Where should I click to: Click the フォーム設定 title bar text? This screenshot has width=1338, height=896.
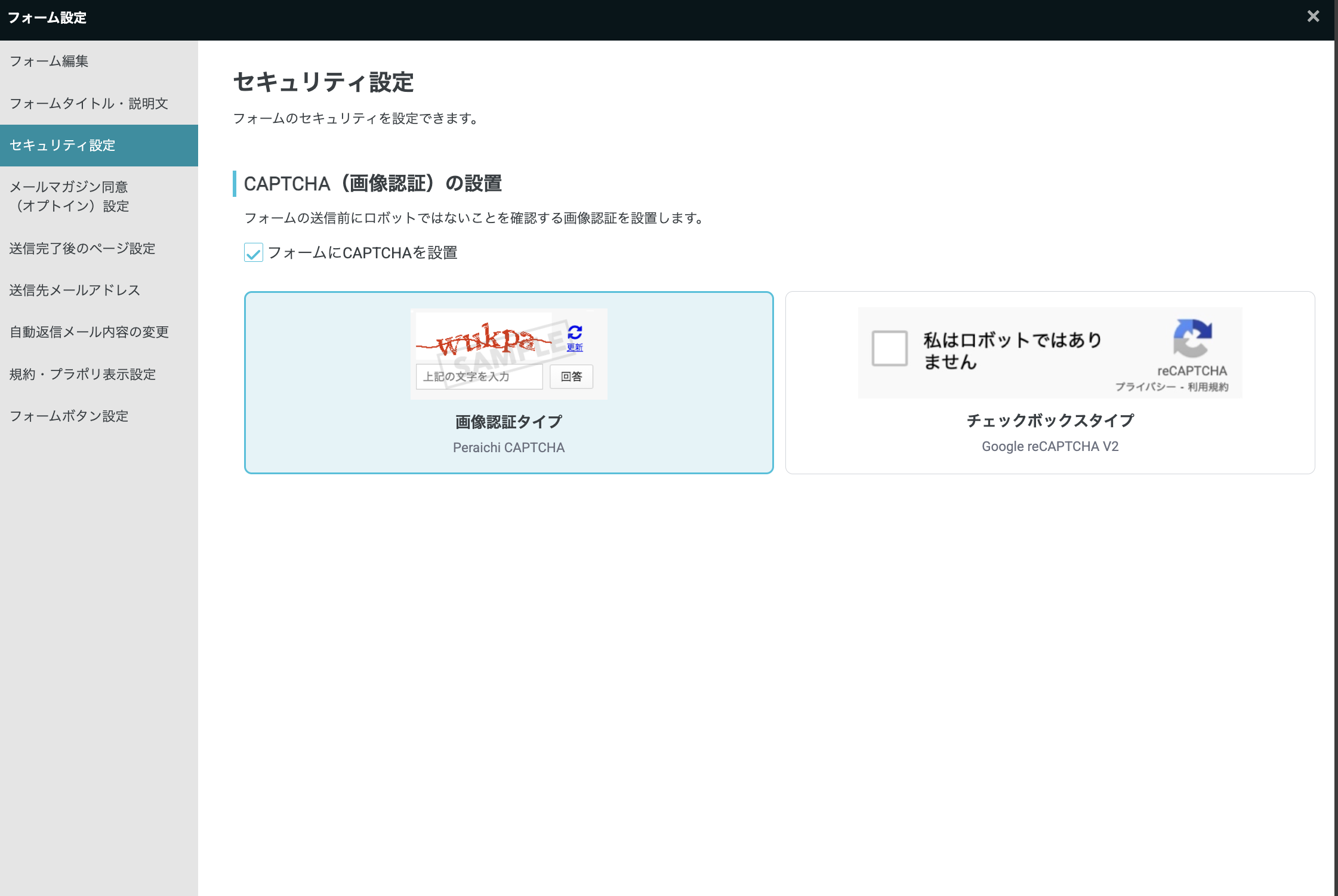click(x=47, y=18)
